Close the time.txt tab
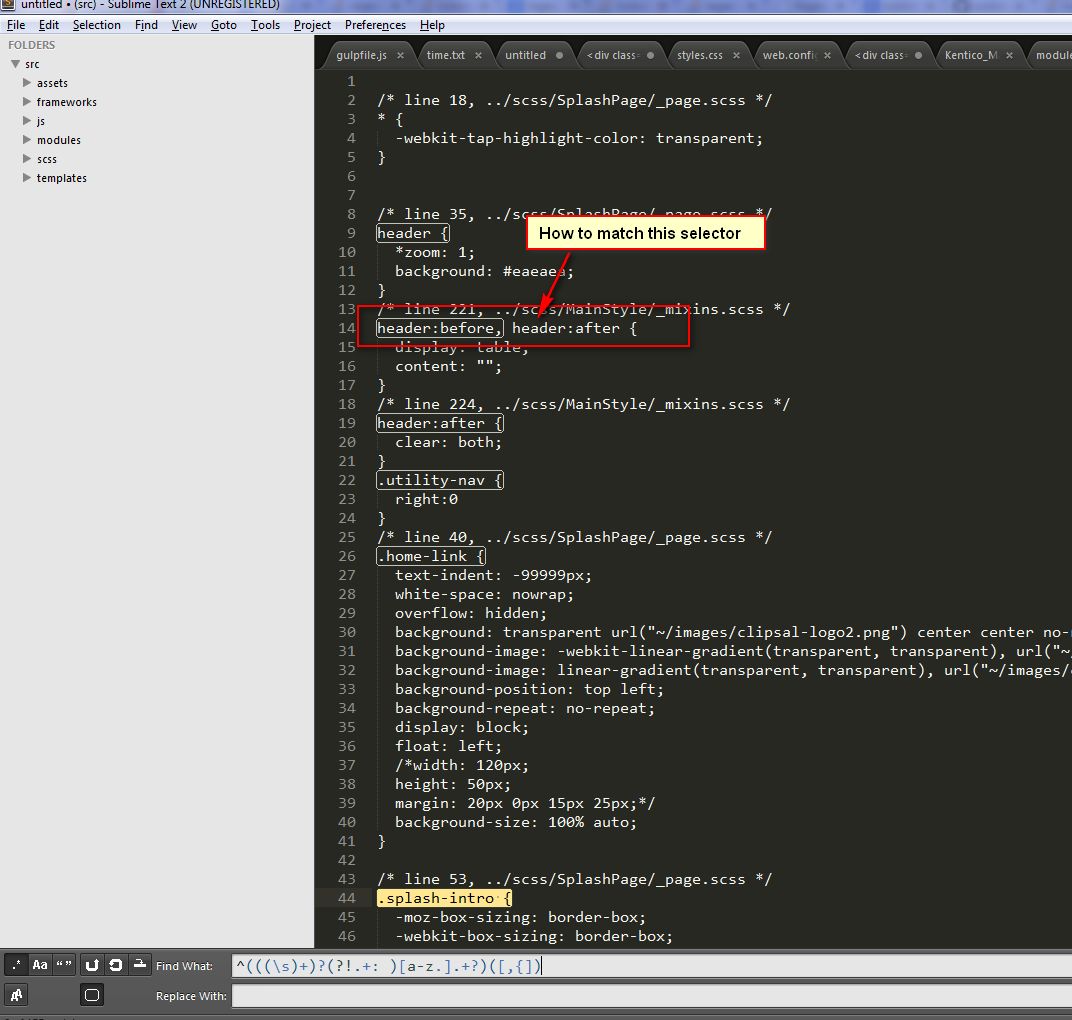This screenshot has height=1020, width=1072. (478, 55)
